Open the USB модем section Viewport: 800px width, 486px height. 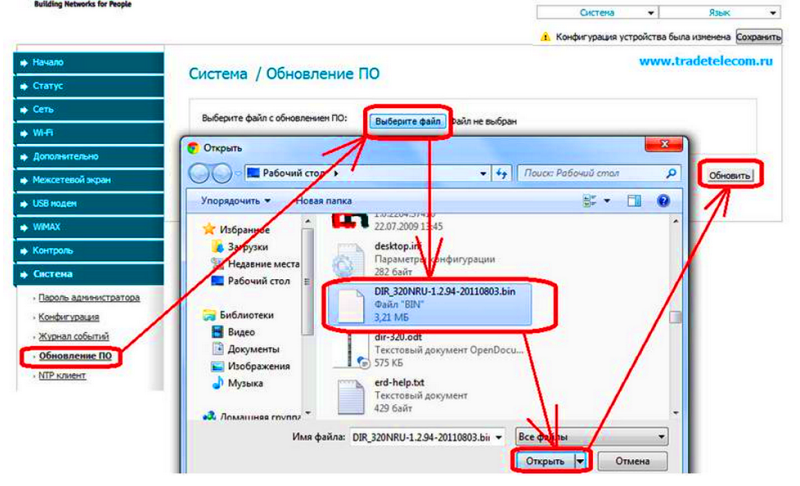pyautogui.click(x=89, y=203)
